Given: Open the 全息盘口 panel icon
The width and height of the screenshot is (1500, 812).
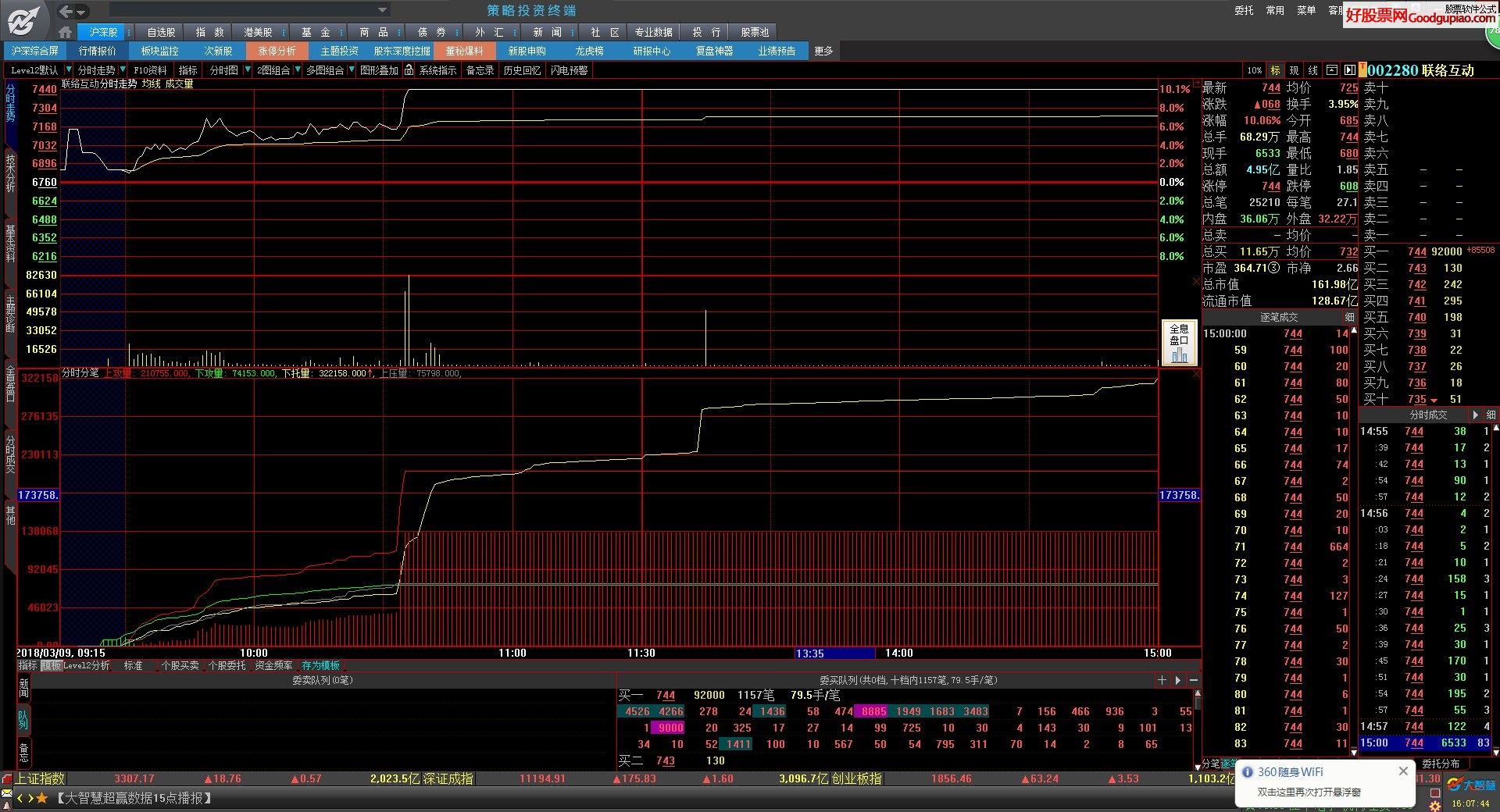Looking at the screenshot, I should pyautogui.click(x=1179, y=343).
